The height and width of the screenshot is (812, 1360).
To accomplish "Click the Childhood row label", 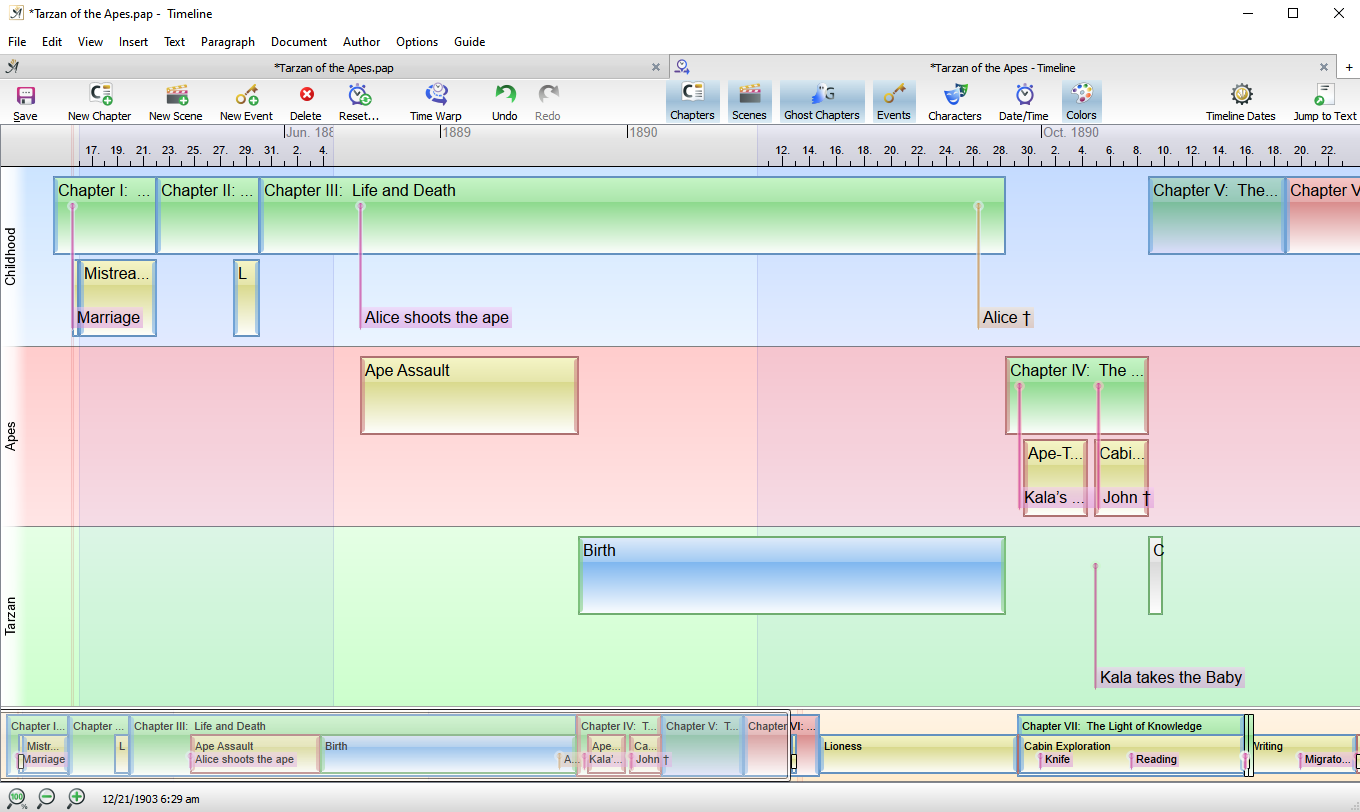I will (12, 257).
